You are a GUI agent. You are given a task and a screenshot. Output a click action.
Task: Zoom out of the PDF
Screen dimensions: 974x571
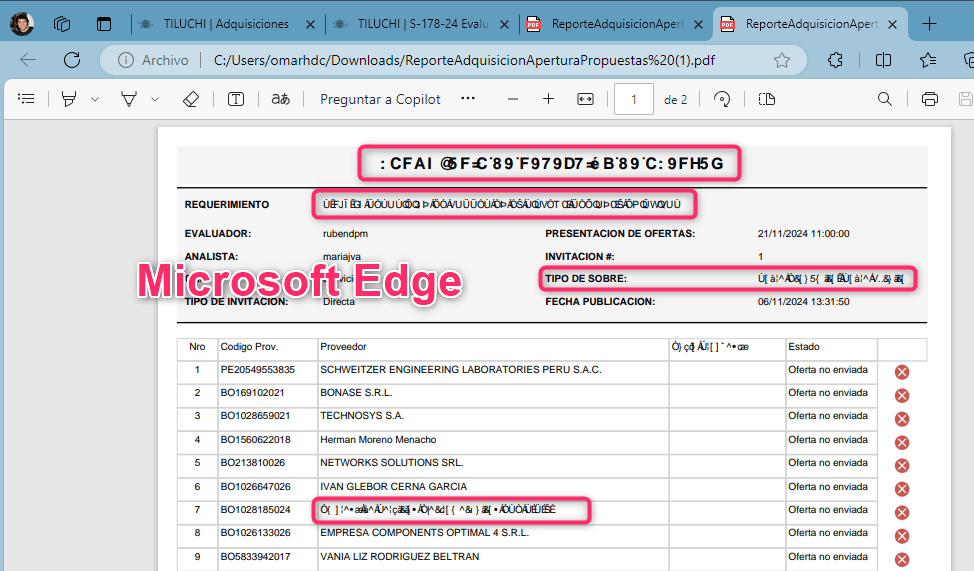tap(512, 99)
